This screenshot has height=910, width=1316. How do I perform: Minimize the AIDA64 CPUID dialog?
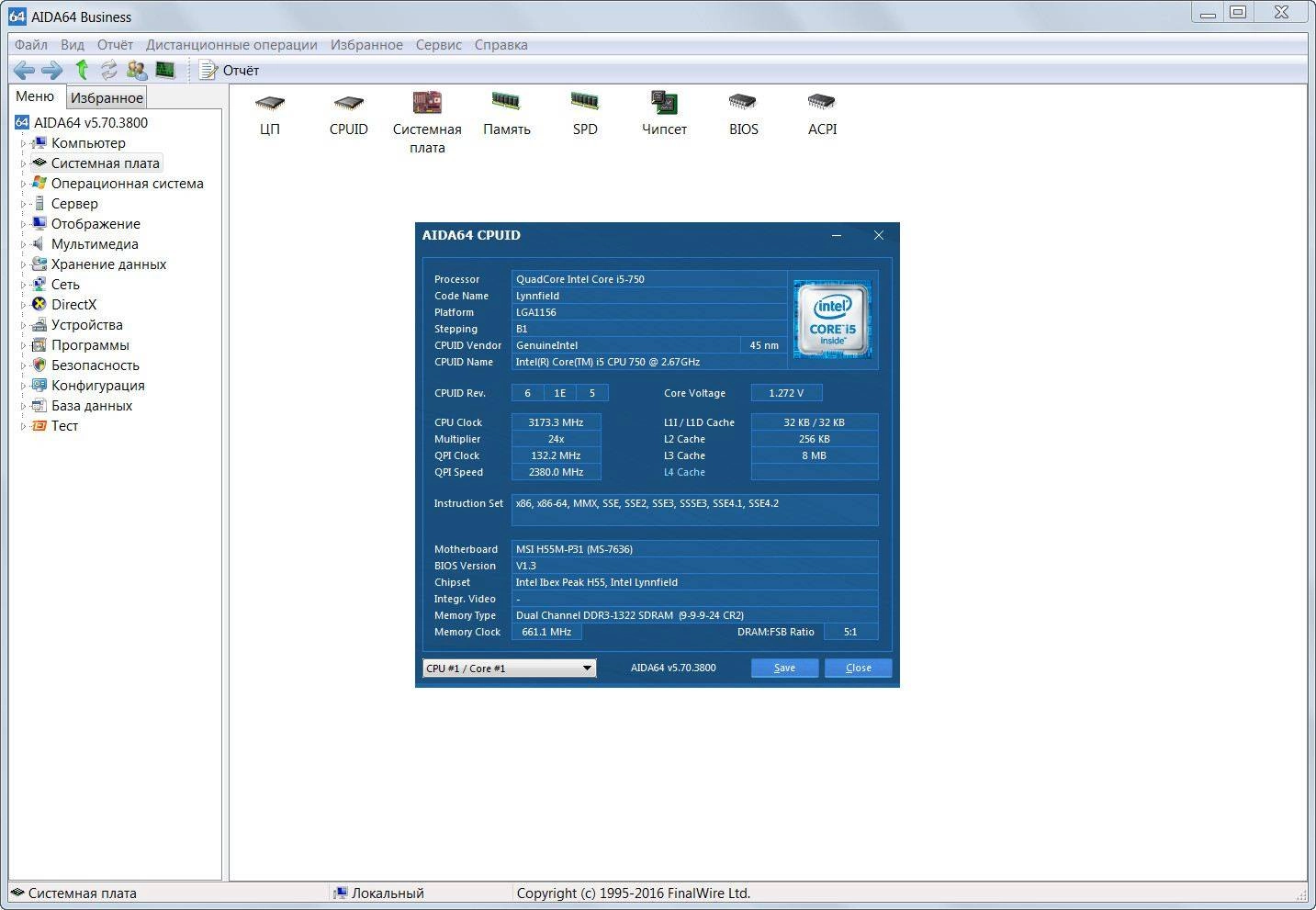(x=837, y=235)
